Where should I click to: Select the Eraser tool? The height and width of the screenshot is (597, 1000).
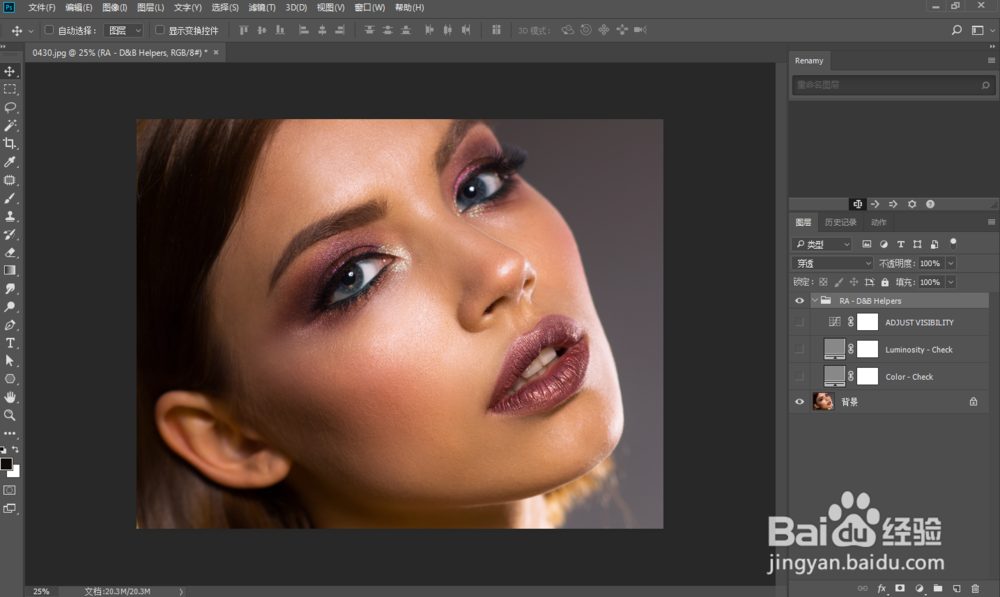(10, 253)
